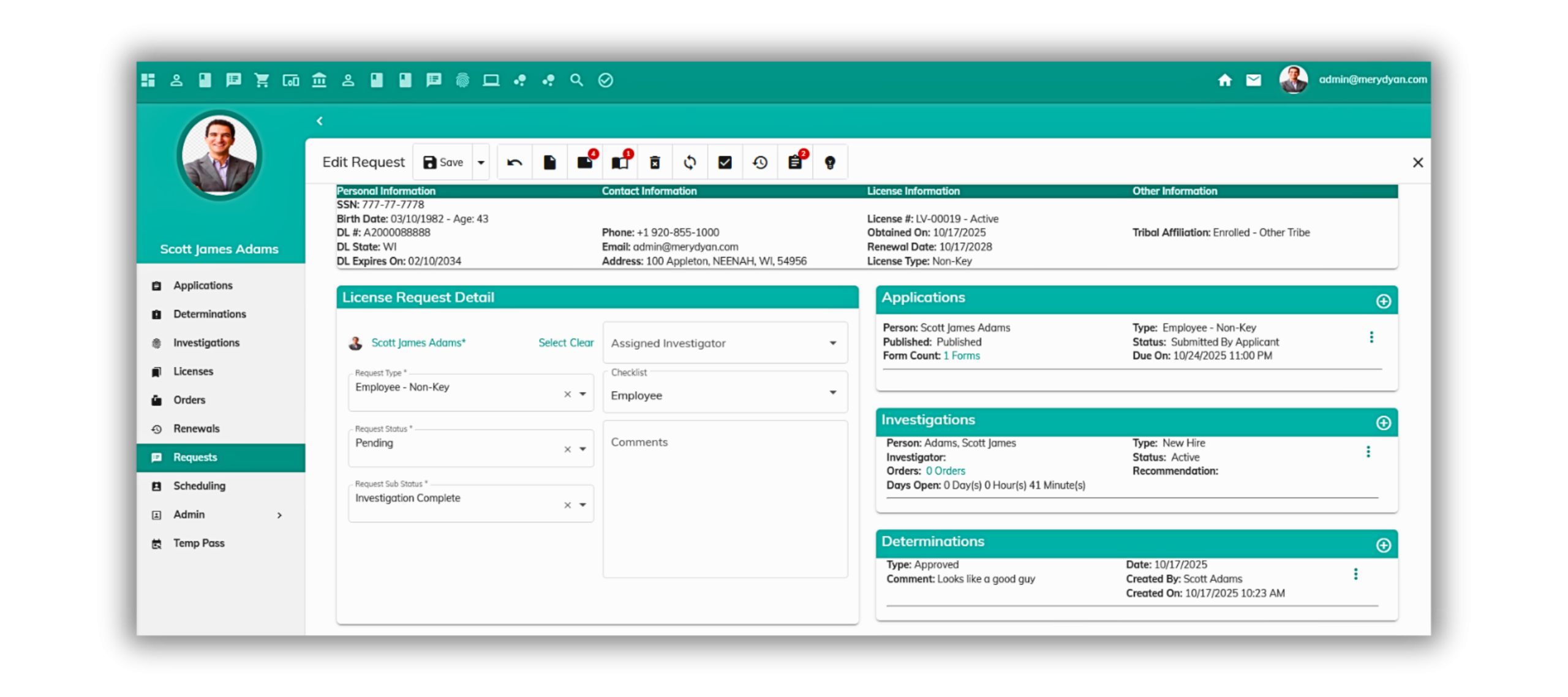1568x697 pixels.
Task: Click the undo arrow toolbar icon
Action: [514, 162]
